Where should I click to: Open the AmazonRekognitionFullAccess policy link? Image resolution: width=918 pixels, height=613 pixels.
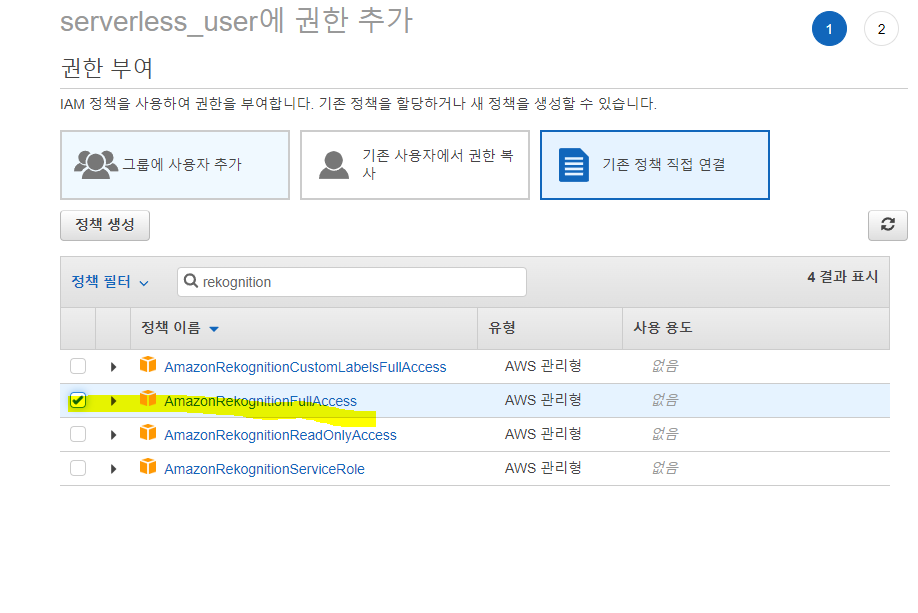click(261, 401)
